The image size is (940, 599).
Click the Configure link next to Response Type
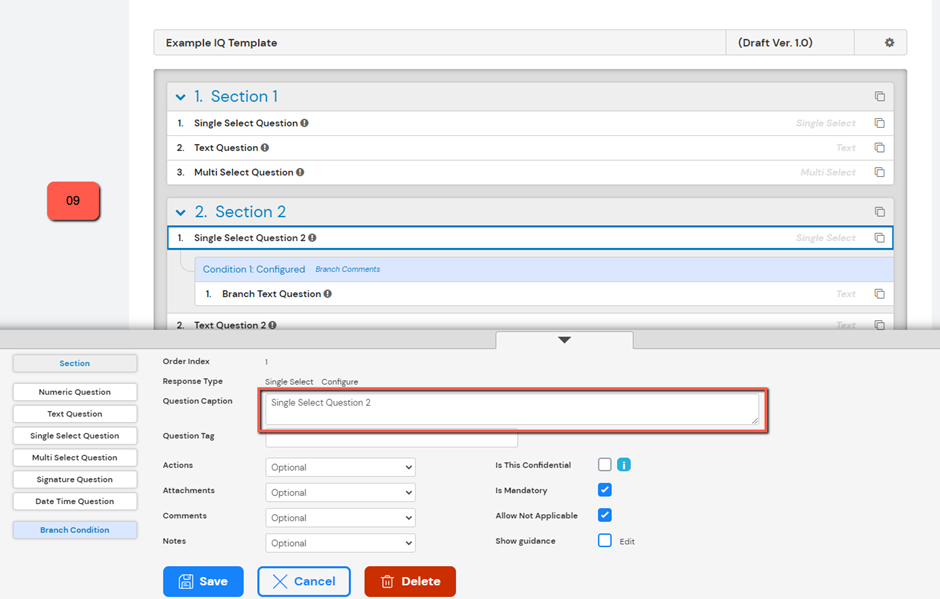click(x=339, y=382)
